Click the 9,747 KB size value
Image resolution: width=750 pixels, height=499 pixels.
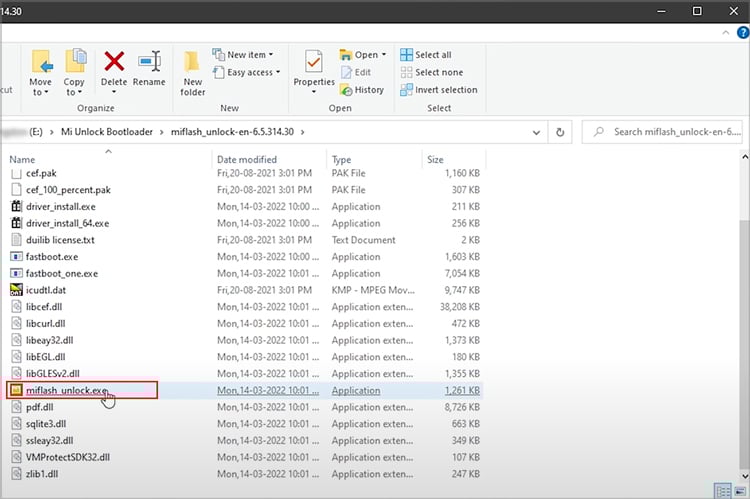click(462, 290)
